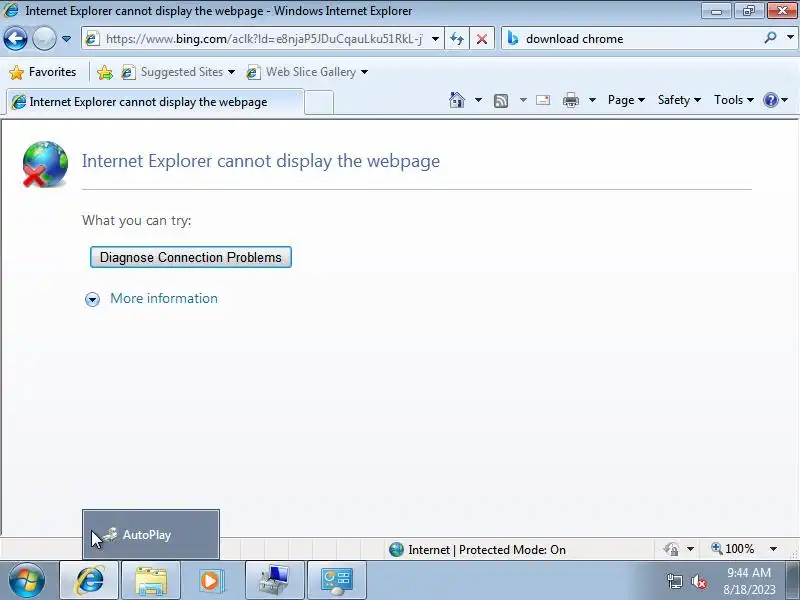Viewport: 800px width, 600px height.
Task: Click the Home page icon
Action: pyautogui.click(x=457, y=100)
